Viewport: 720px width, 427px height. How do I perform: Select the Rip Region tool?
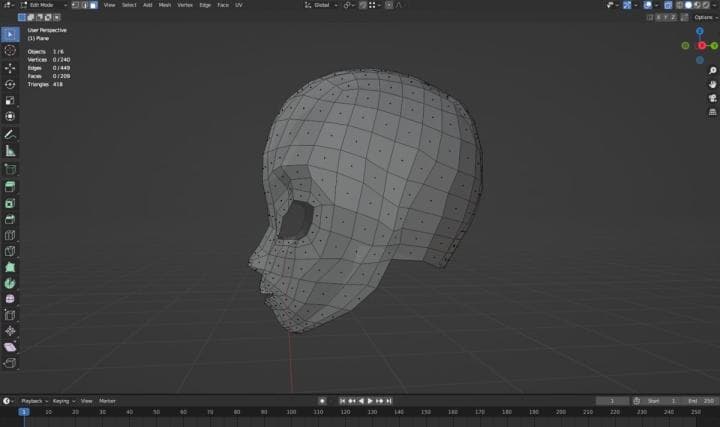[x=10, y=363]
